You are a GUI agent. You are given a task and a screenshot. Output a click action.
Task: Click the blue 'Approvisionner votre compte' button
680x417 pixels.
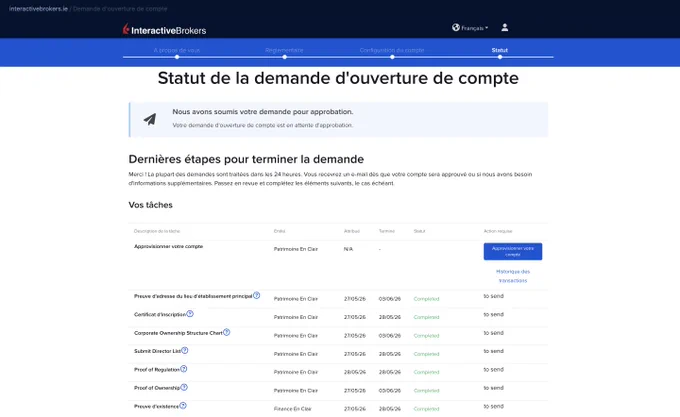tap(513, 251)
